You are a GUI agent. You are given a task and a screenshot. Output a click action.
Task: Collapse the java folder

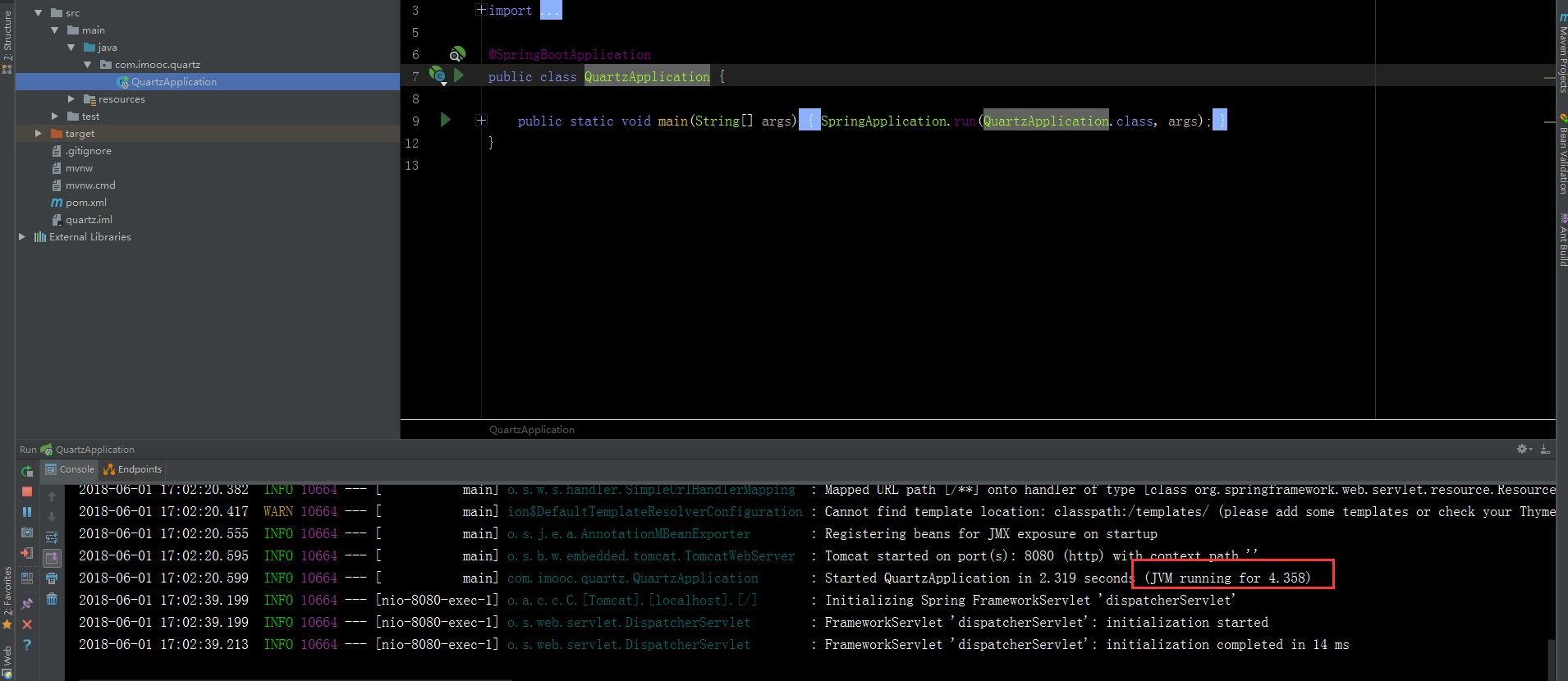[x=71, y=48]
